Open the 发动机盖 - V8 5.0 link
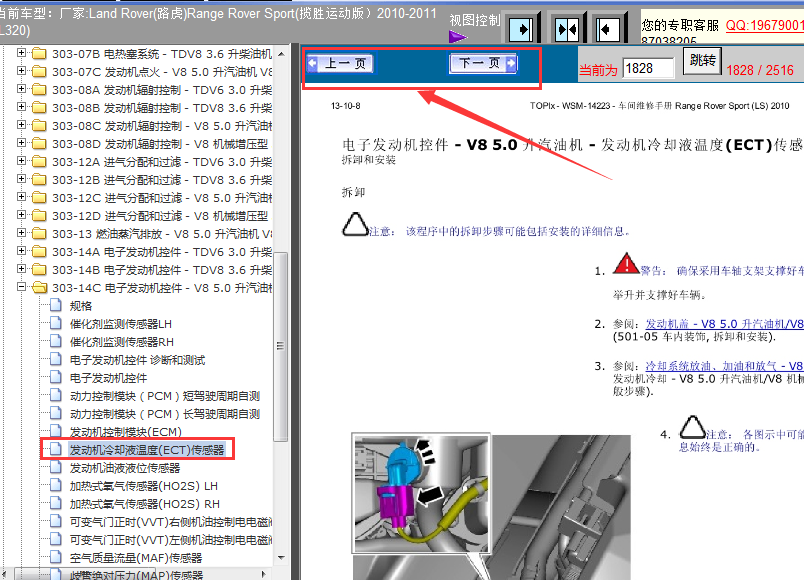This screenshot has height=580, width=804. click(724, 324)
